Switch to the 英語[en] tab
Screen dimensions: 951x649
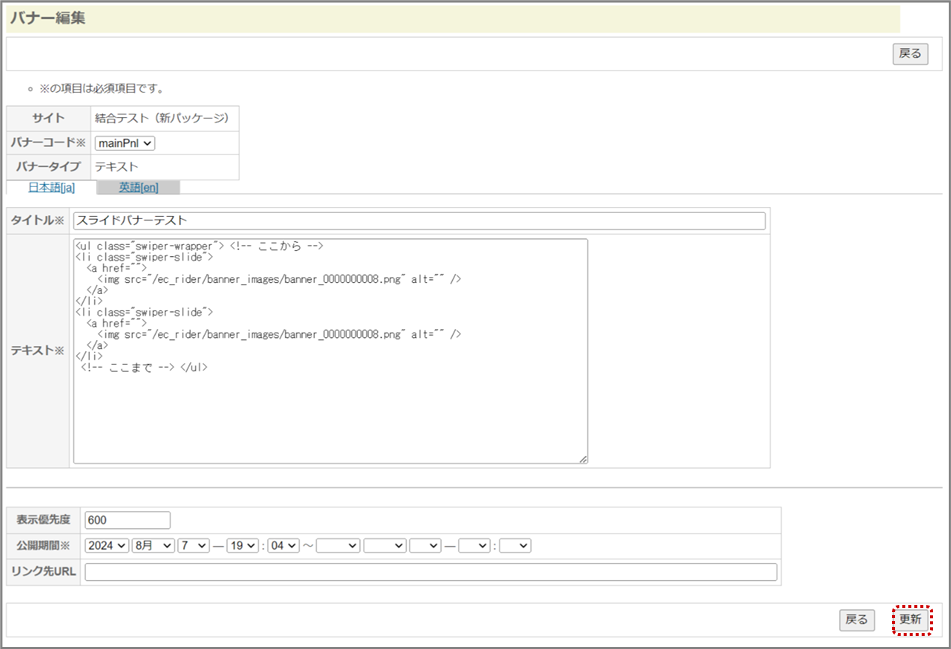tap(138, 187)
